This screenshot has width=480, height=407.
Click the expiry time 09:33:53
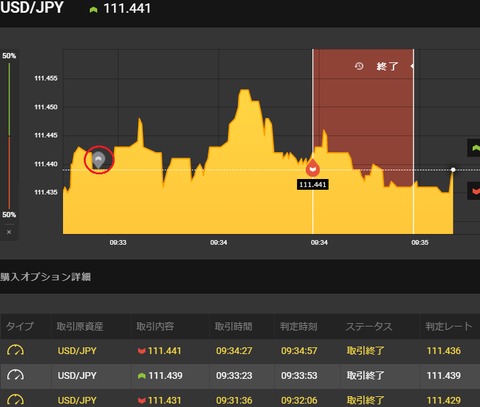pos(299,376)
